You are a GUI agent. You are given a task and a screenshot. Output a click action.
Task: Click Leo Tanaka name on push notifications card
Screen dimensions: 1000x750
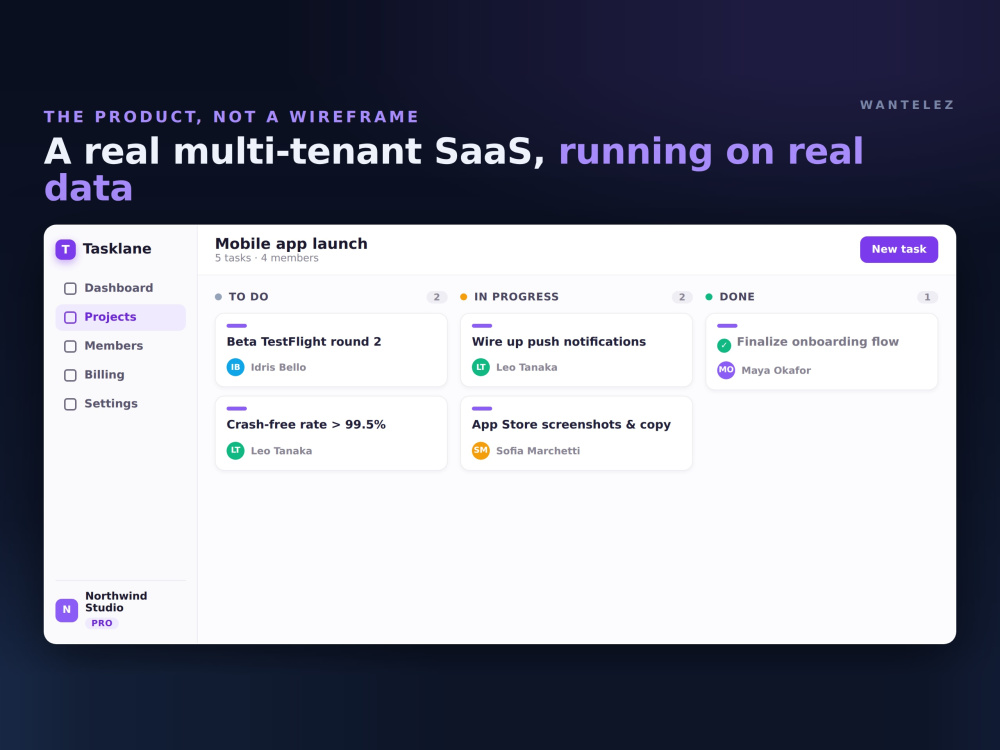[x=526, y=367]
